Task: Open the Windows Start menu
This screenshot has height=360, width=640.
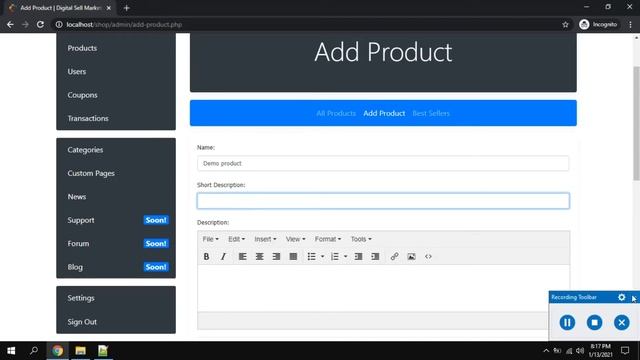Action: pyautogui.click(x=11, y=351)
